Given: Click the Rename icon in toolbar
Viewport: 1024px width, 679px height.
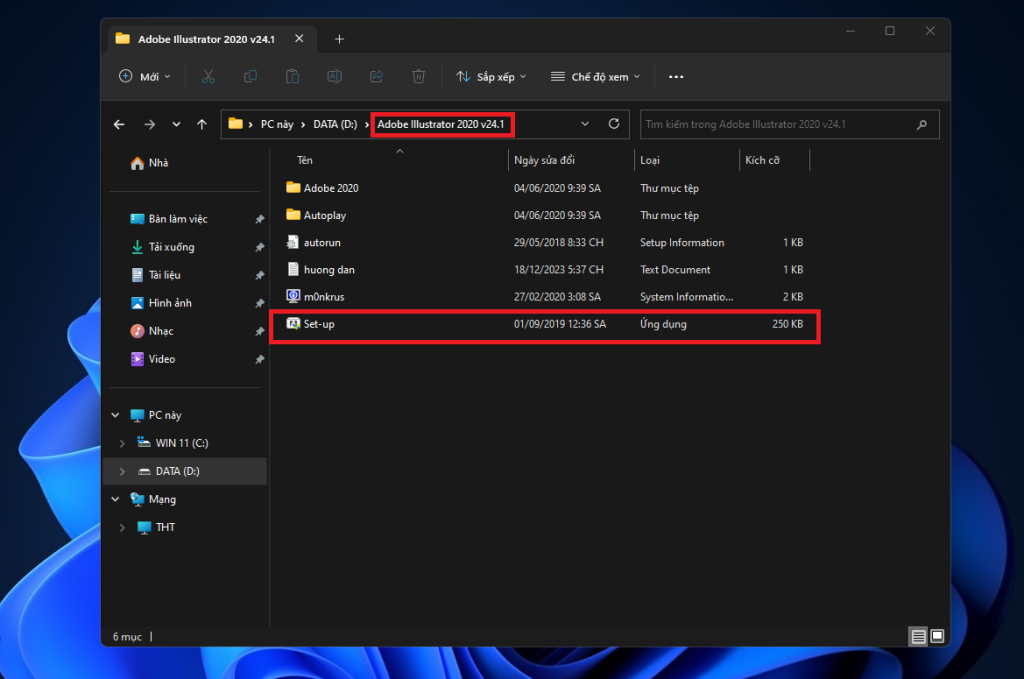Looking at the screenshot, I should [x=334, y=76].
